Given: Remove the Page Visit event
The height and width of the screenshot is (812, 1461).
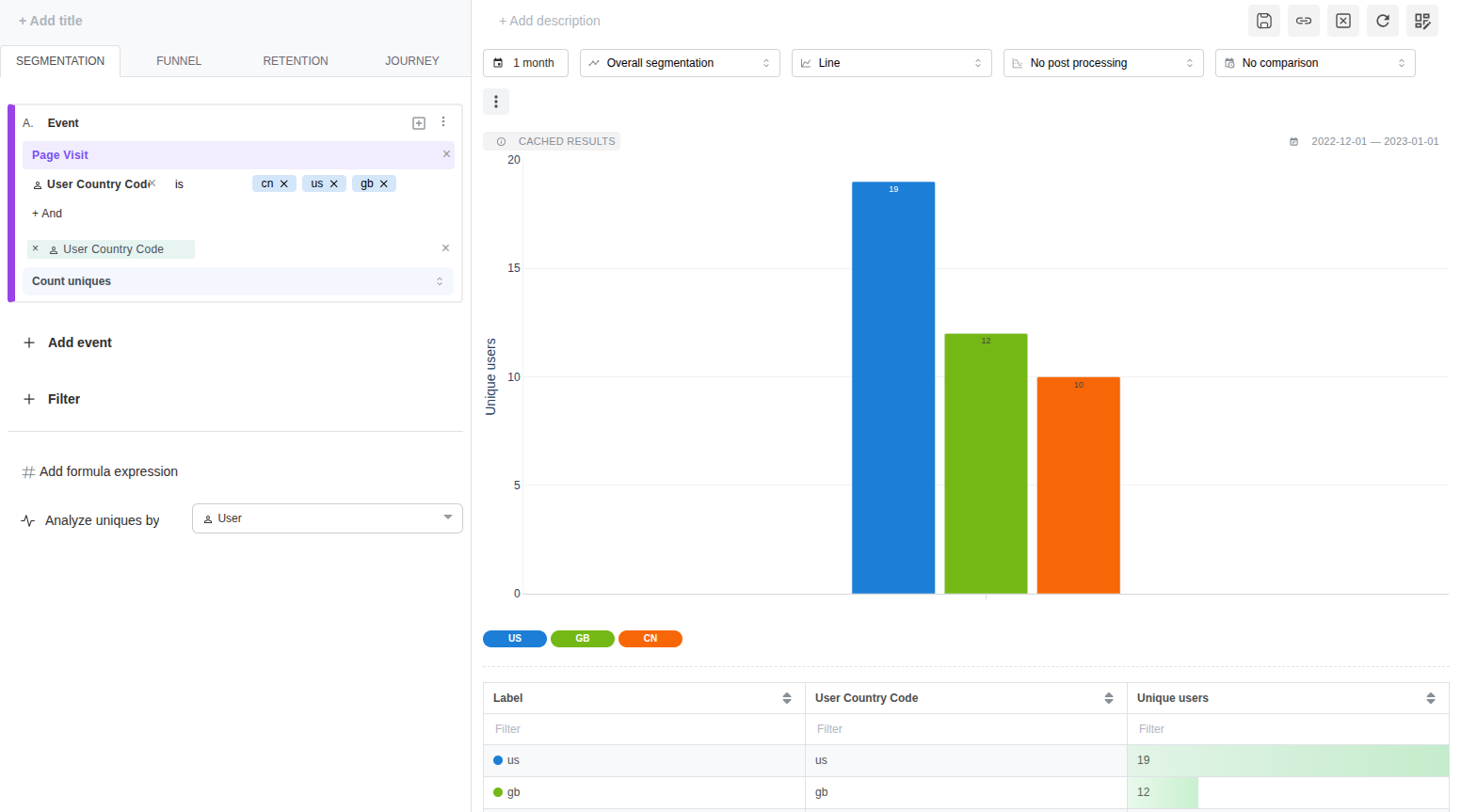Looking at the screenshot, I should click(446, 154).
